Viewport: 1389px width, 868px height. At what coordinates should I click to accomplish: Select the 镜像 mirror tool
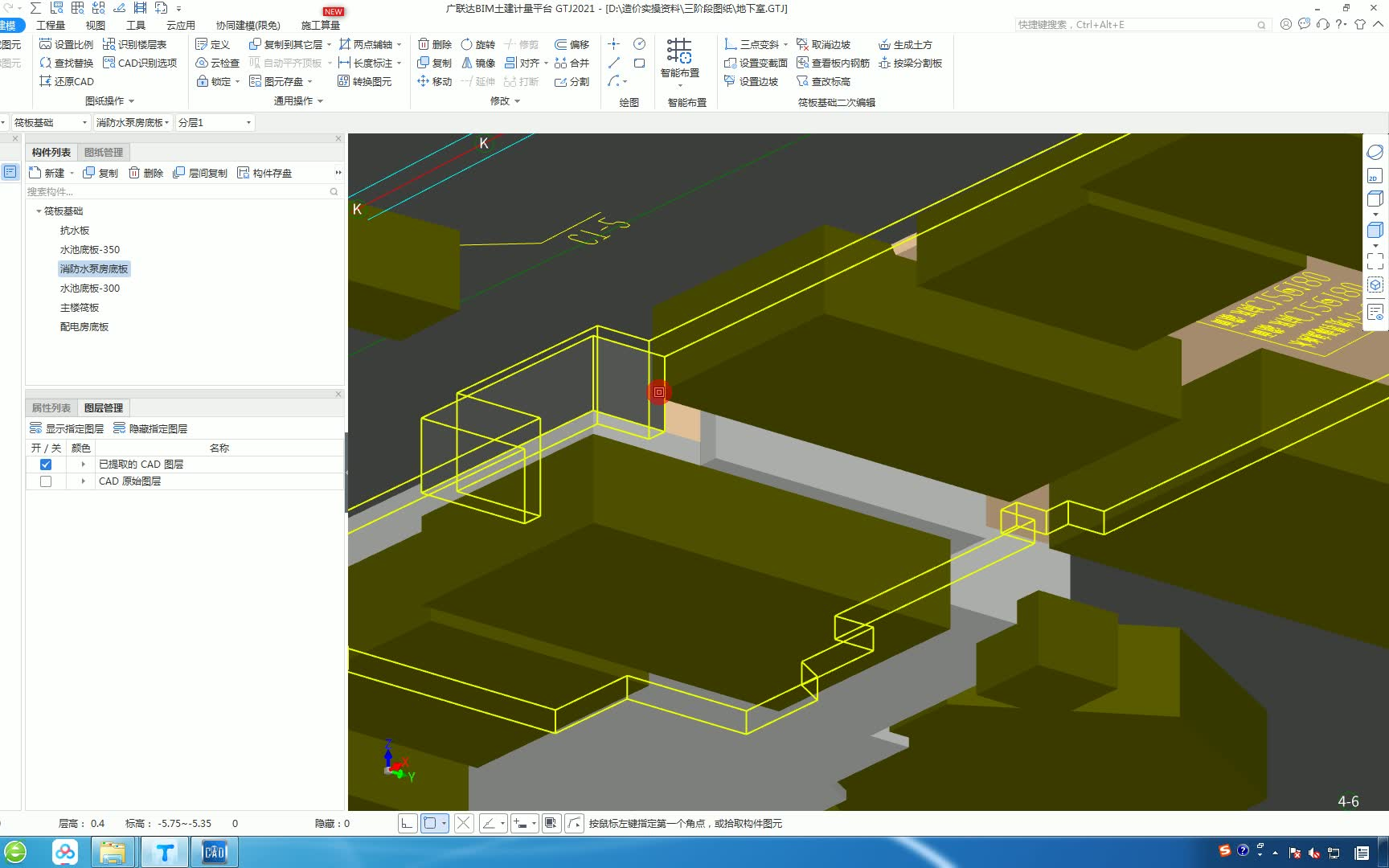click(x=477, y=63)
